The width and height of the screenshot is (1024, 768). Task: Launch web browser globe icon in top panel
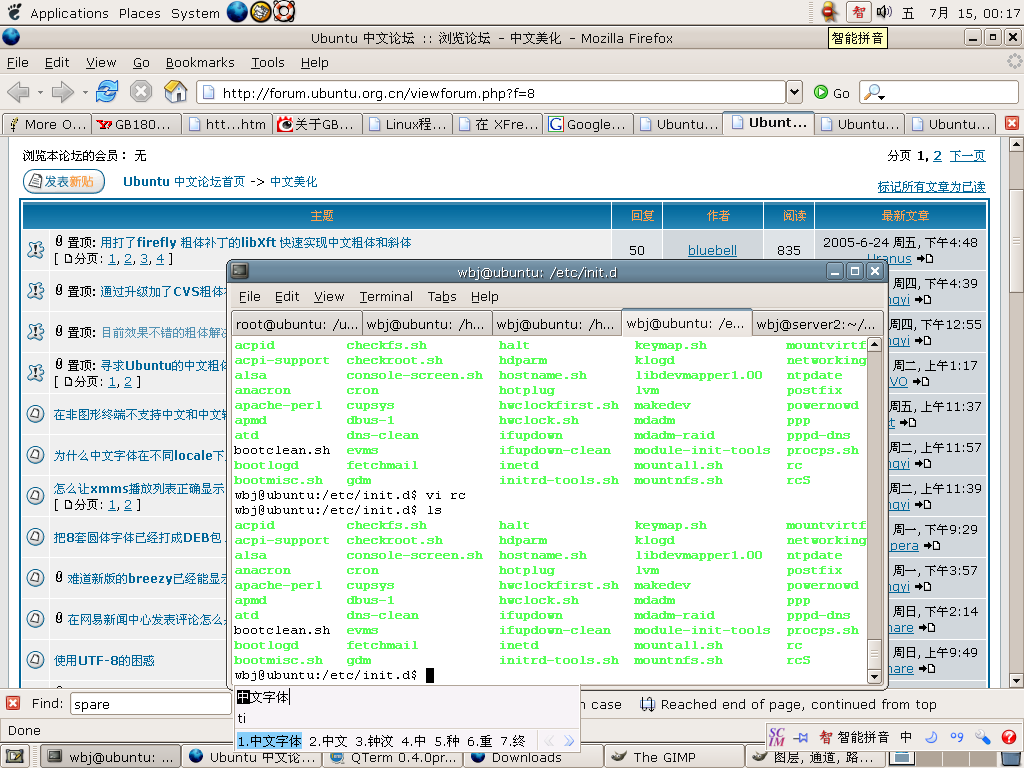pyautogui.click(x=237, y=12)
